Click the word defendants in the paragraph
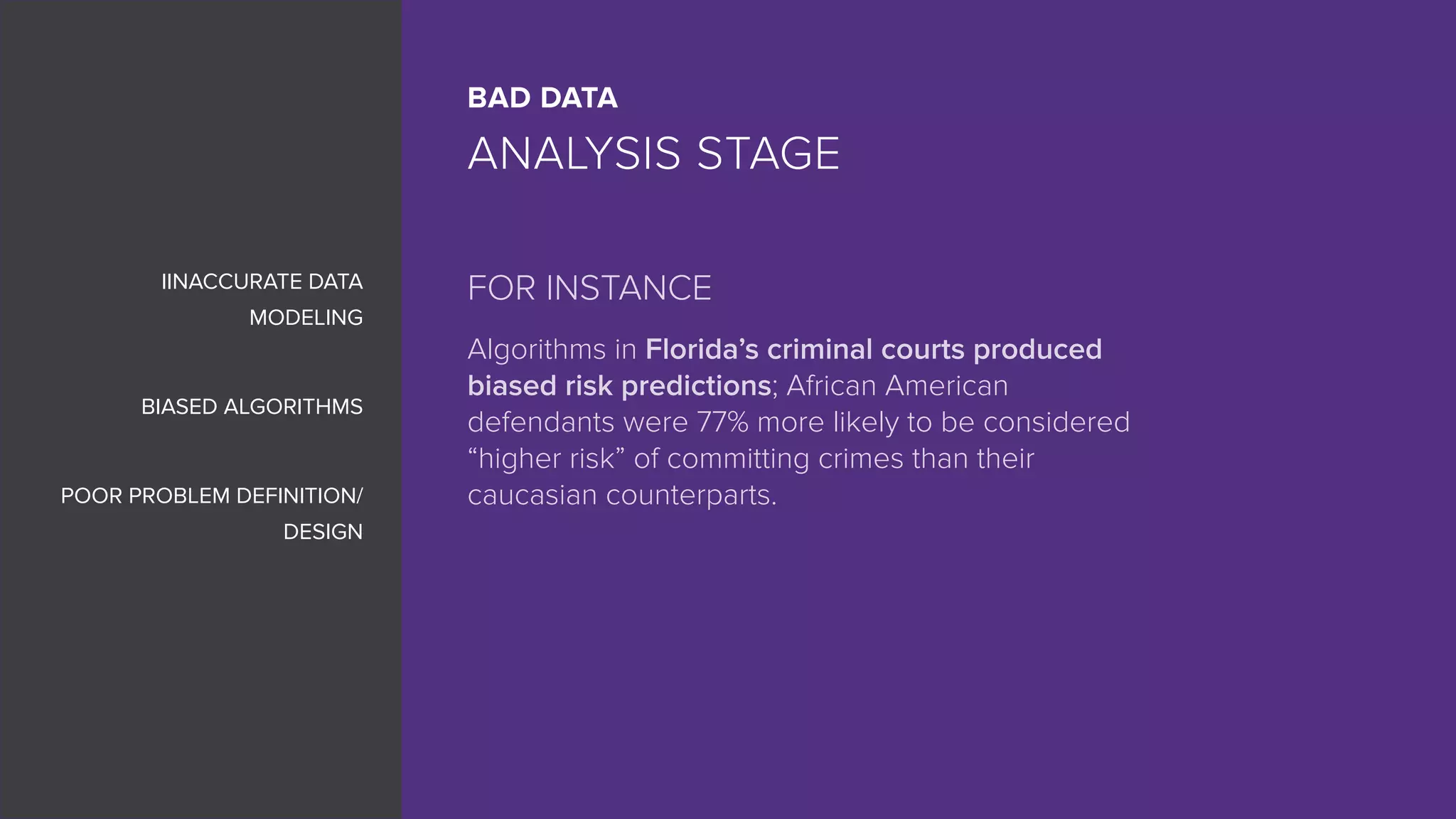This screenshot has height=819, width=1456. click(541, 422)
